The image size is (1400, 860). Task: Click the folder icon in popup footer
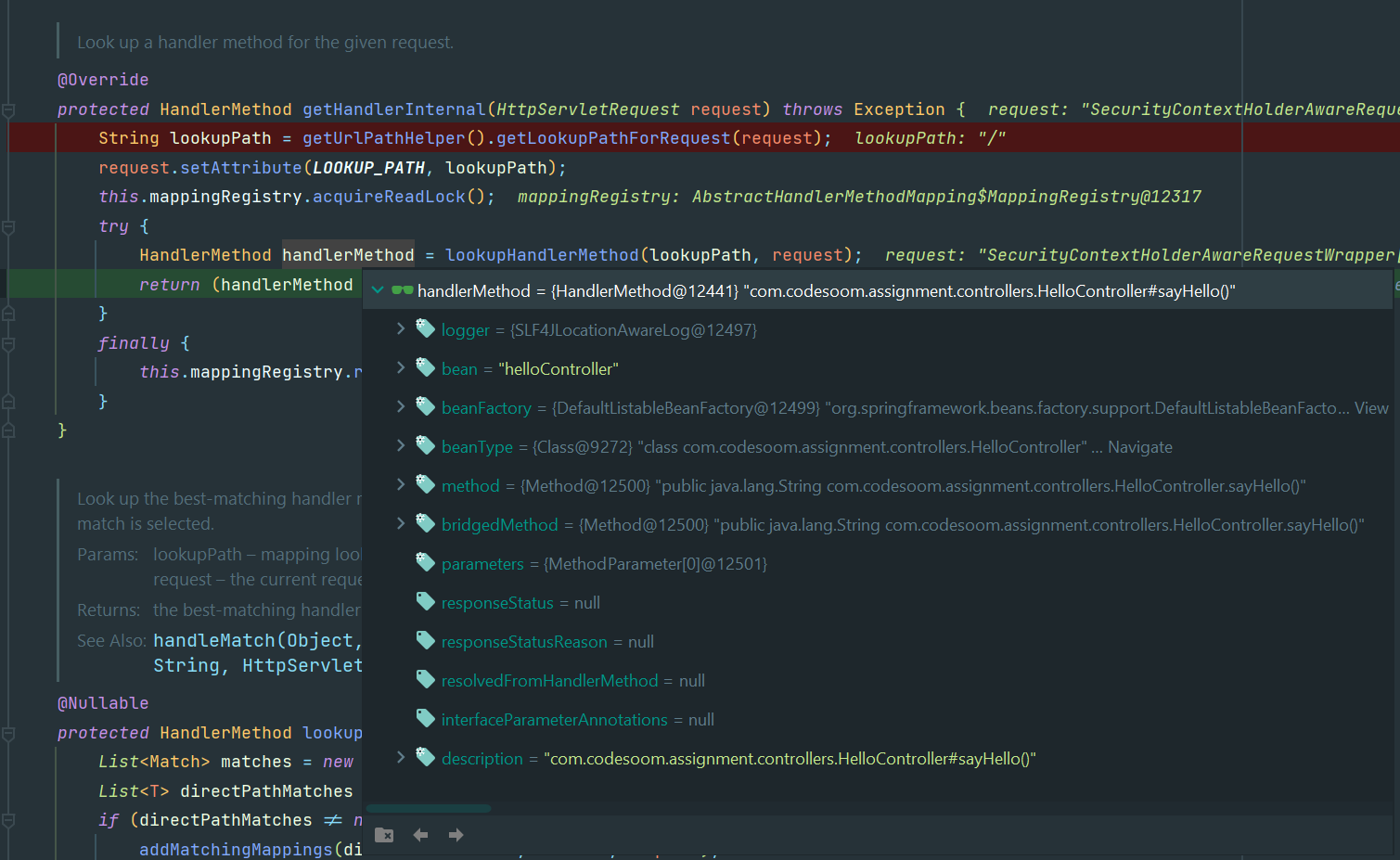[384, 835]
